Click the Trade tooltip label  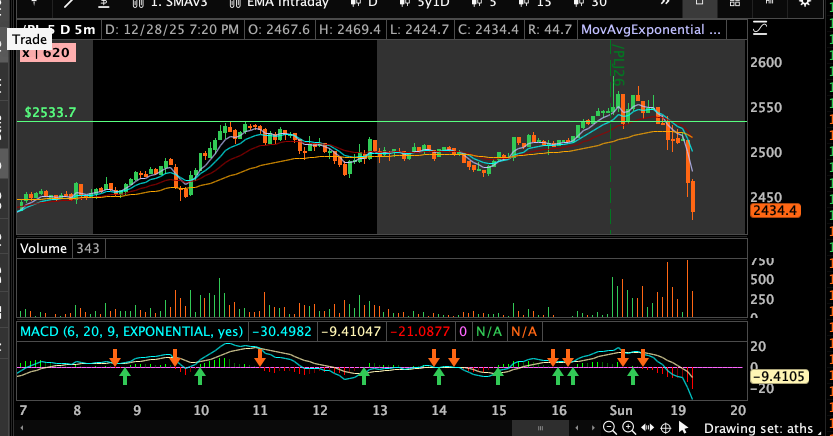[30, 40]
